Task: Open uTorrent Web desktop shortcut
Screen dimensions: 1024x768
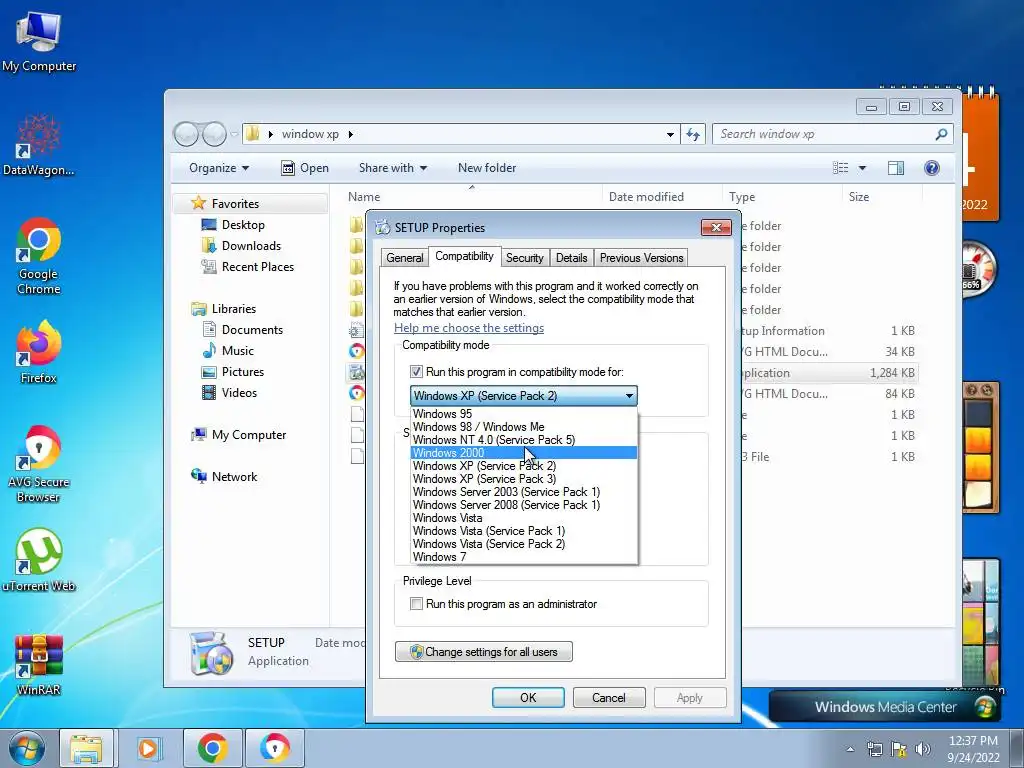Action: [x=39, y=560]
